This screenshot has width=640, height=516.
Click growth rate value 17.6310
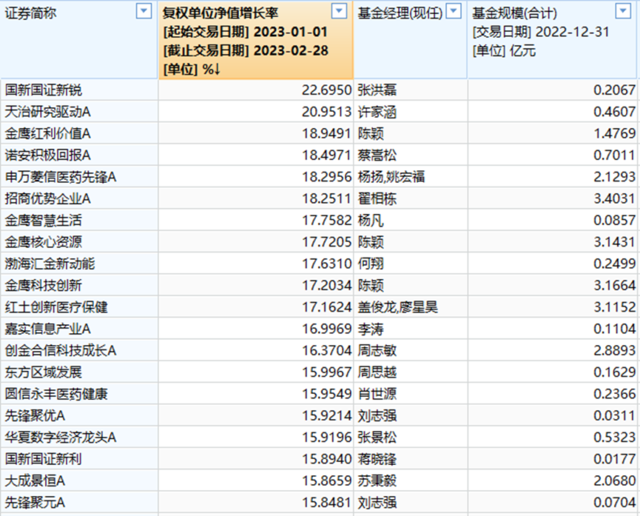[327, 263]
